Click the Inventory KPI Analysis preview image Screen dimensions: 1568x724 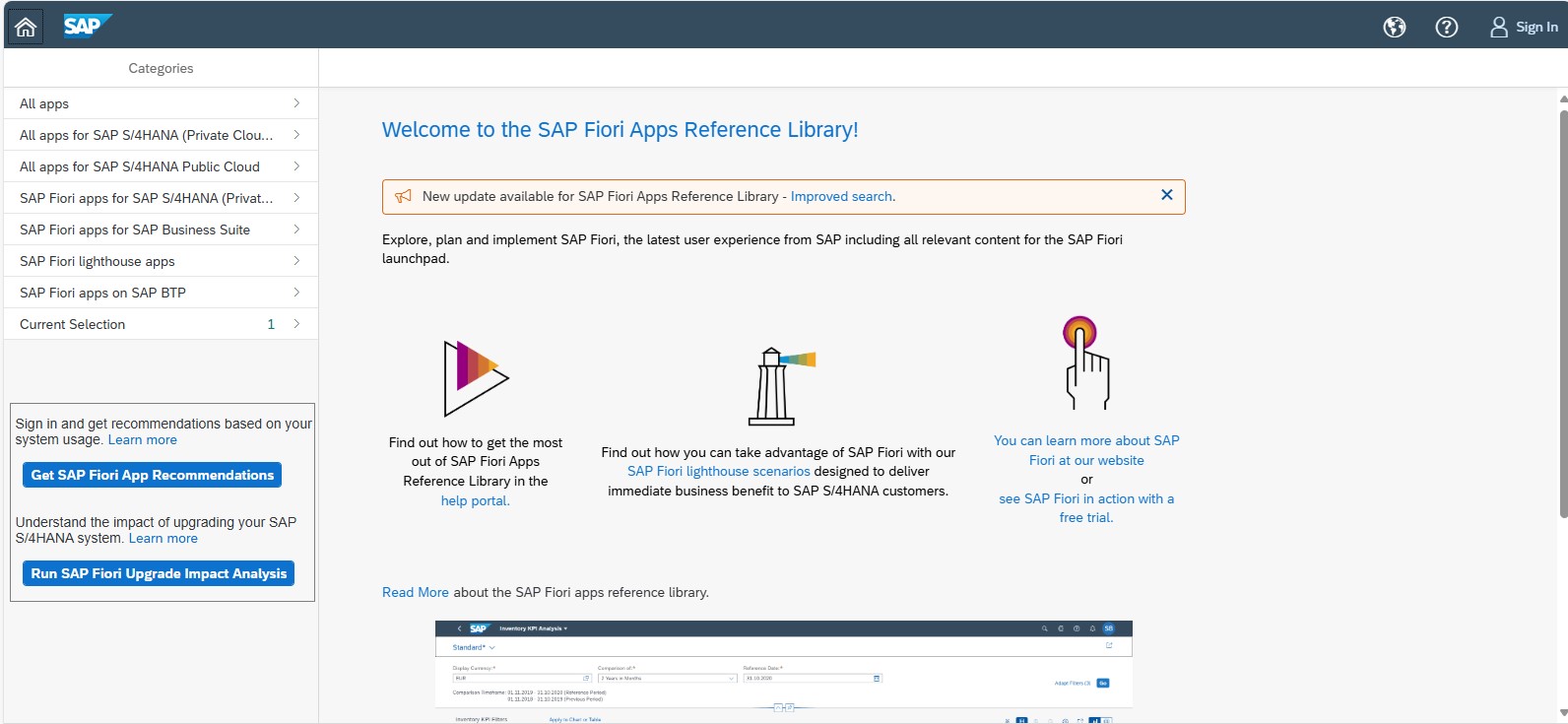point(783,670)
